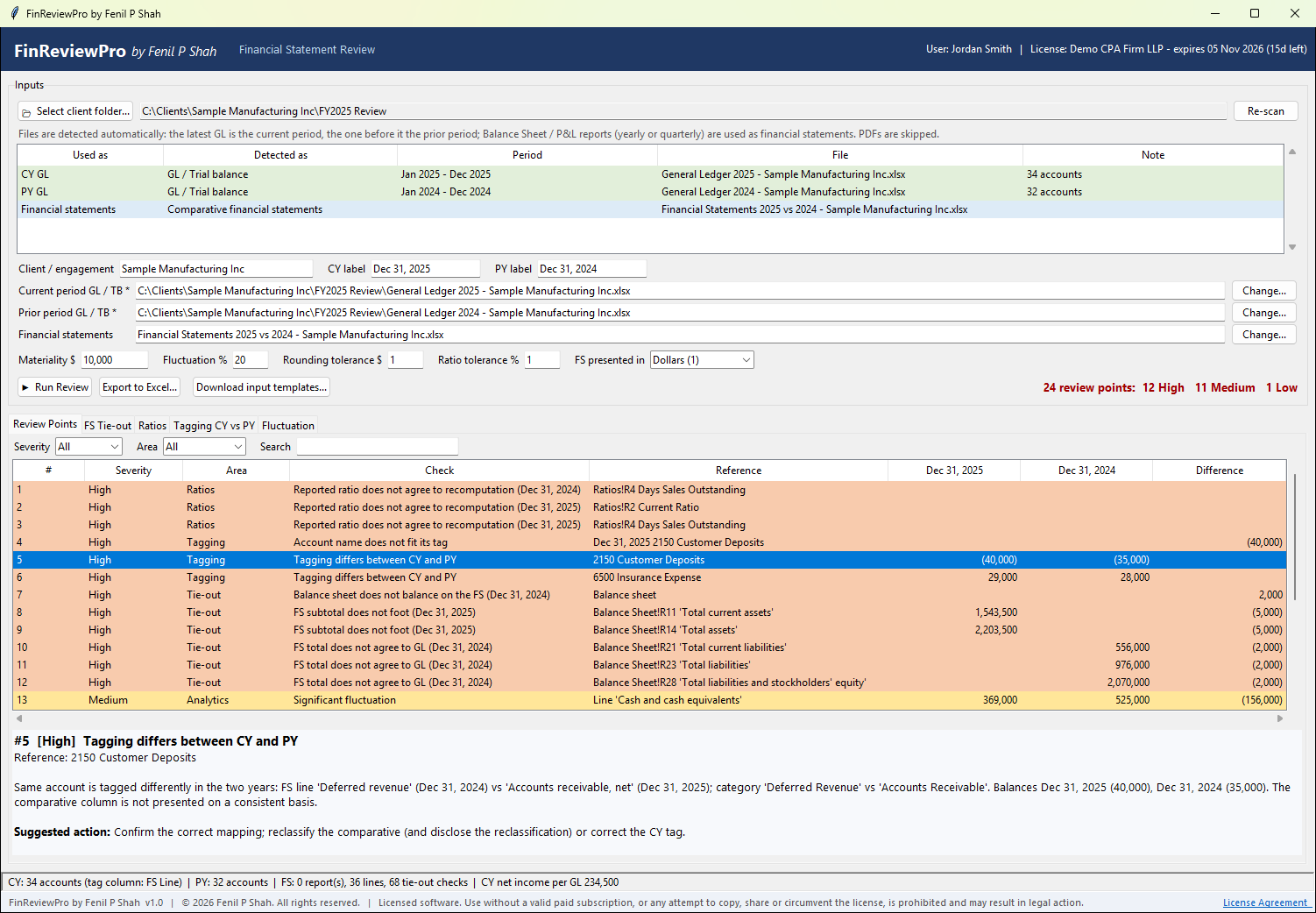This screenshot has width=1316, height=913.
Task: Click Change for Financial statements
Action: tap(1264, 335)
